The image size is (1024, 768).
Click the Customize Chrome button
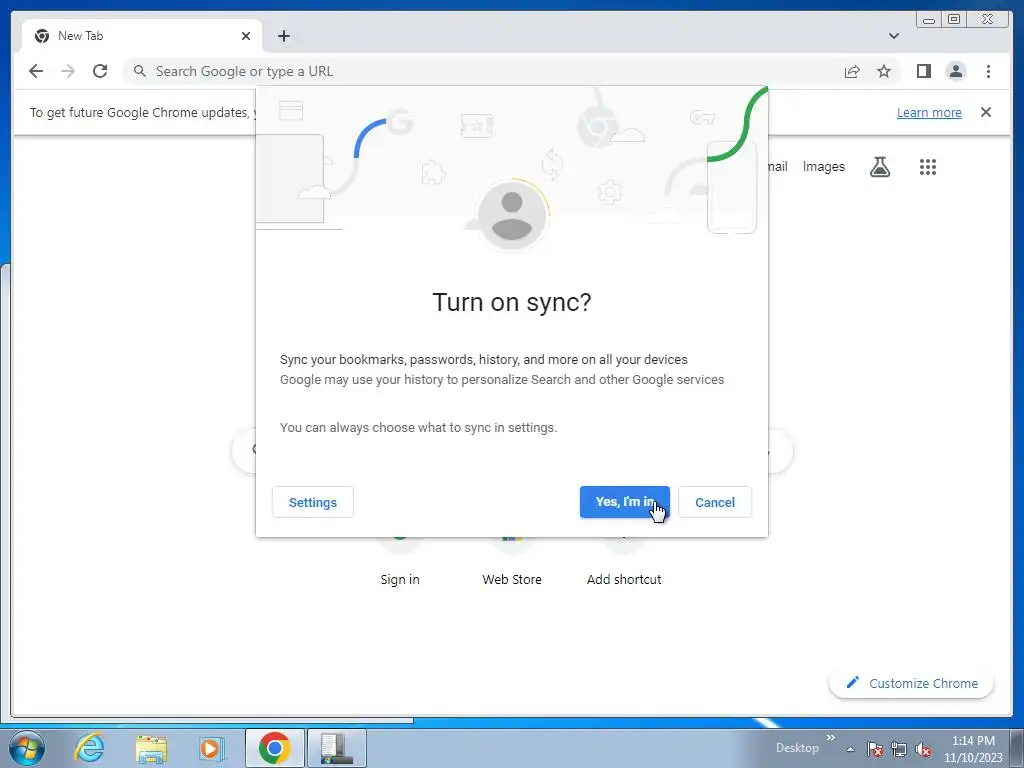click(911, 683)
